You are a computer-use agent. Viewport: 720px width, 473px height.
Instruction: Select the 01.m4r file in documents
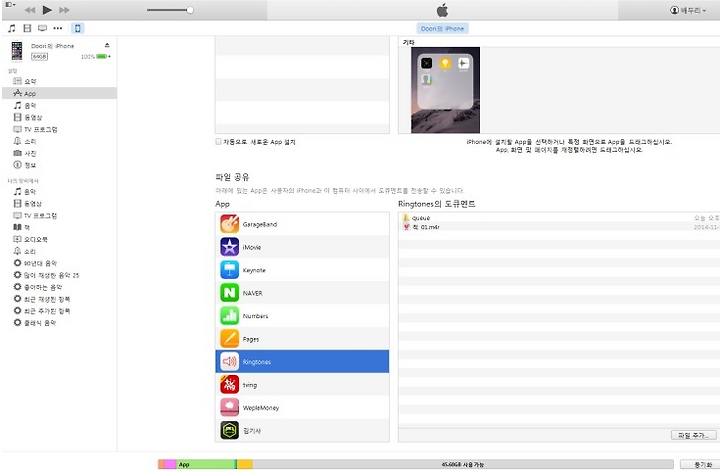[559, 227]
